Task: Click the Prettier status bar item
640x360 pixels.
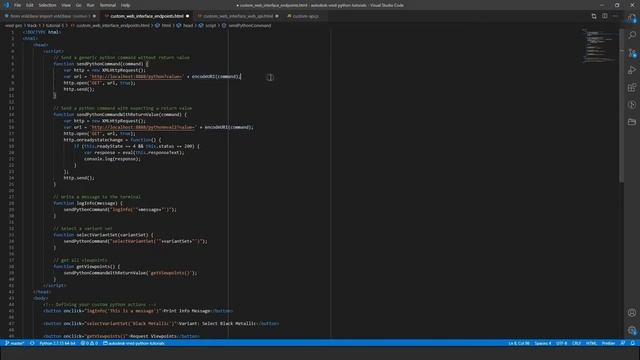Action: pos(608,343)
